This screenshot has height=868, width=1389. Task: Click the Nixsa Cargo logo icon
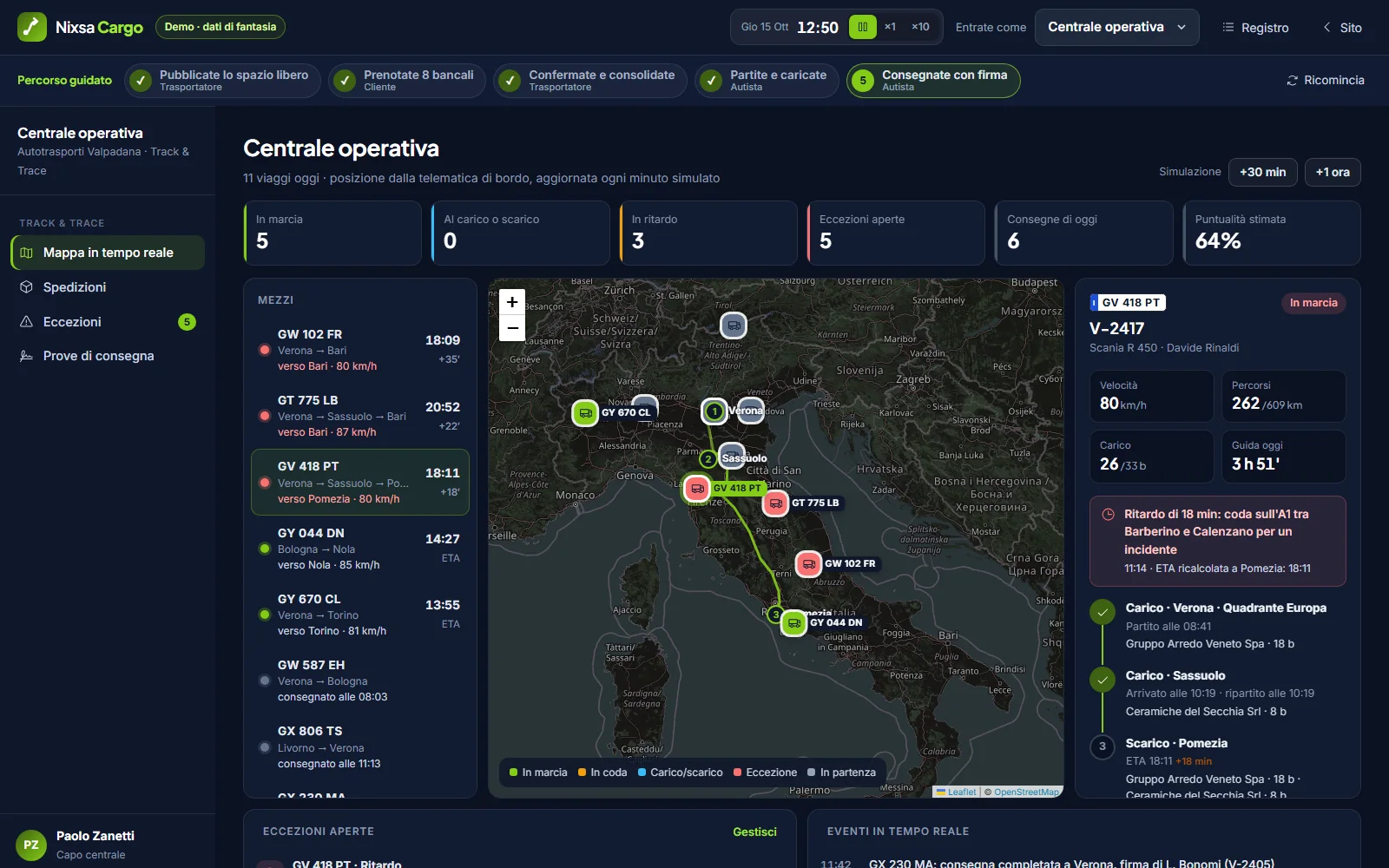click(x=32, y=27)
